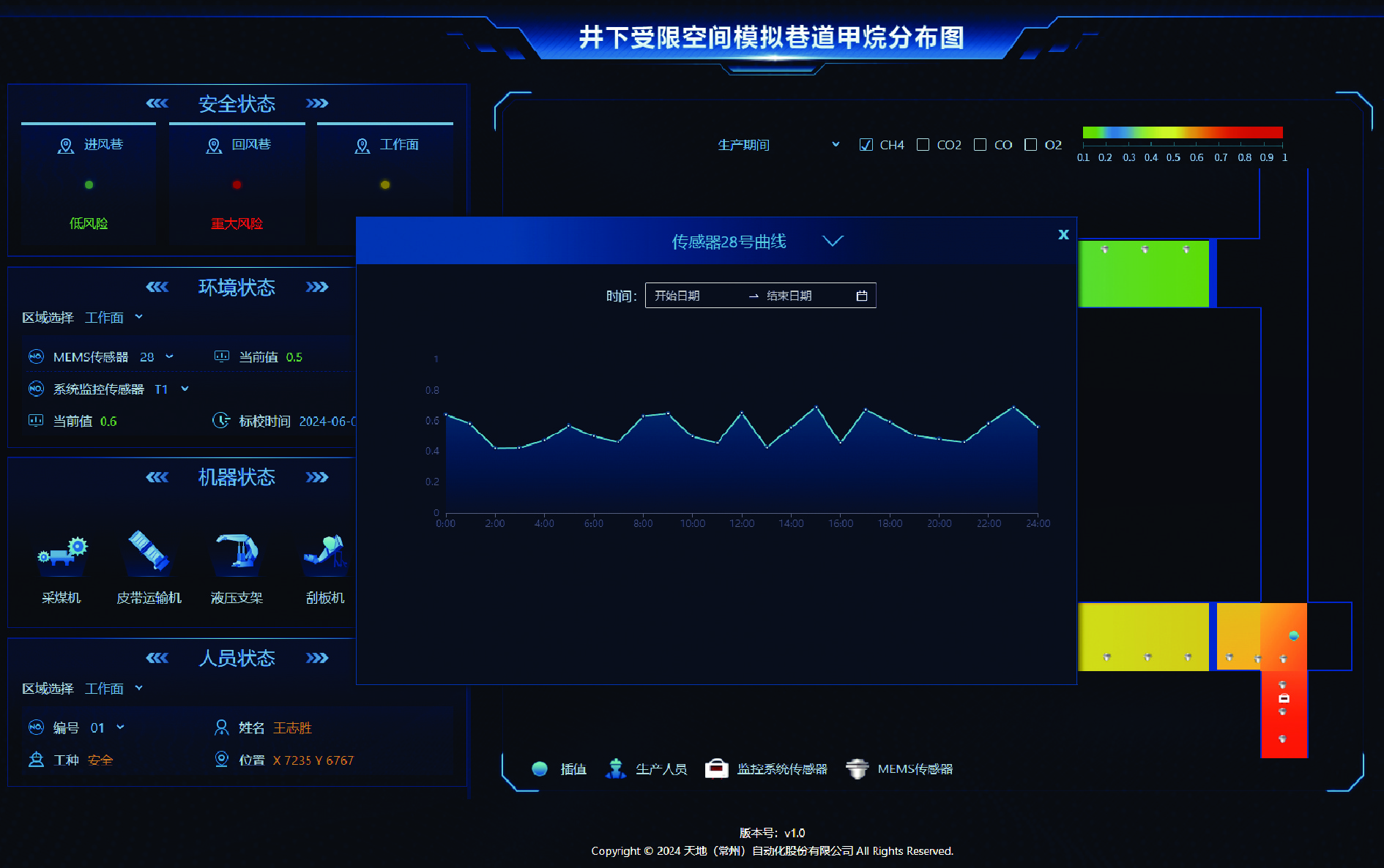
Task: Switch to the 回风巷 safety tab
Action: pyautogui.click(x=237, y=145)
